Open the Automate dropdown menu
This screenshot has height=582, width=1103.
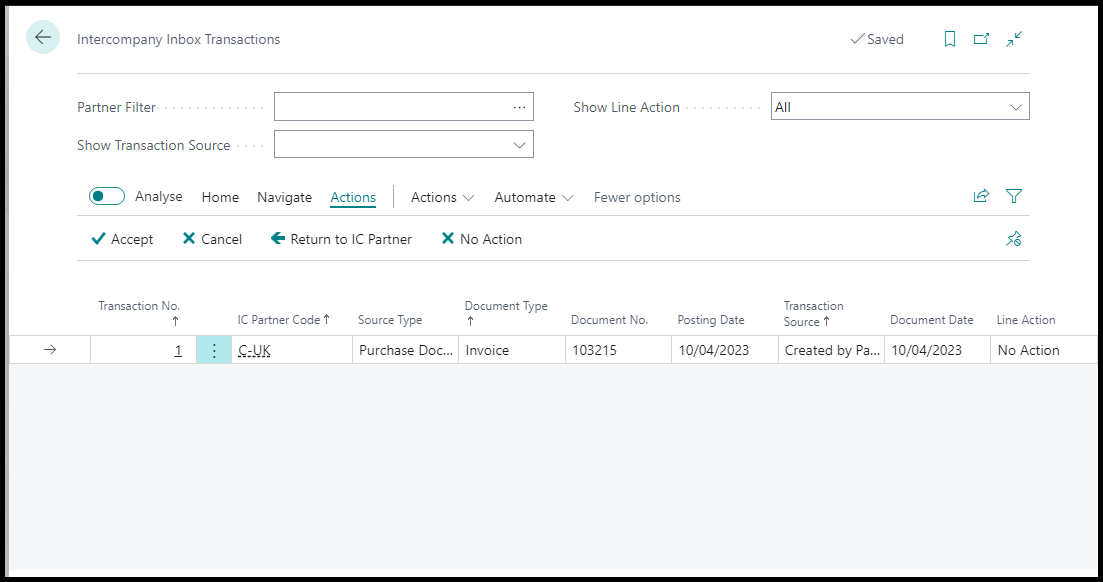point(534,197)
